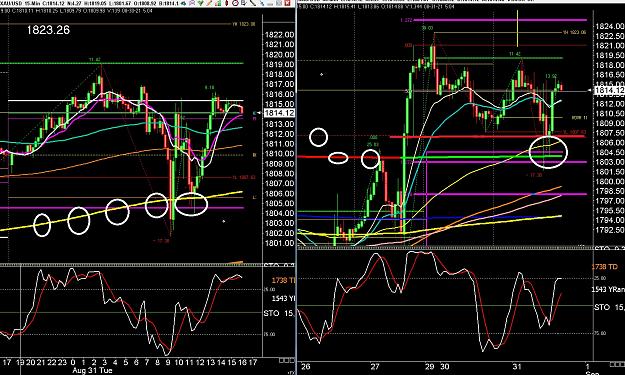Screen dimensions: 625x375
Task: Click the 1806.00 level on left price axis
Action: pyautogui.click(x=279, y=193)
